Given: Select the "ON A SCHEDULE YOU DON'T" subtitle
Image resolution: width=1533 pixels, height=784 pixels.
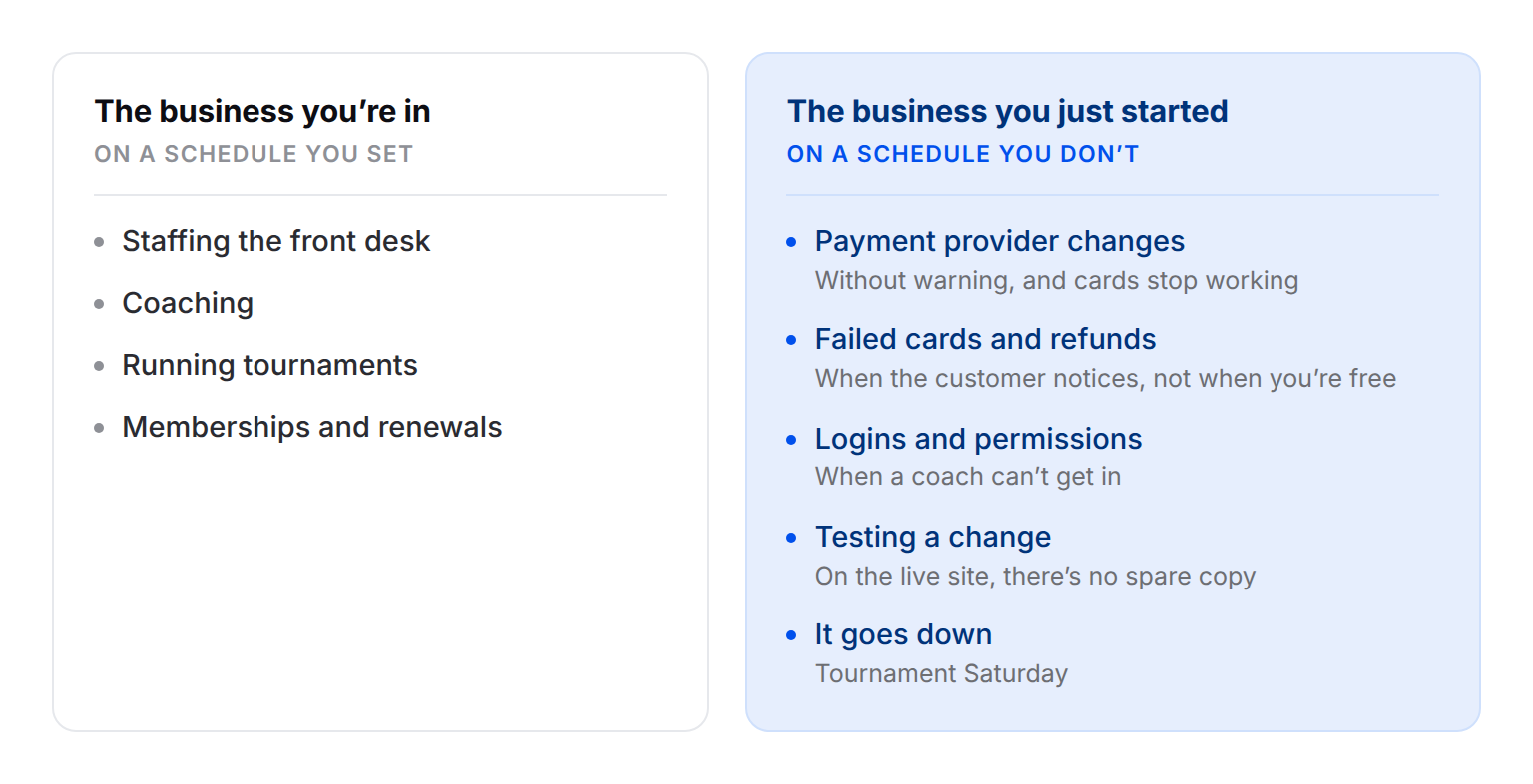Looking at the screenshot, I should pos(963,154).
